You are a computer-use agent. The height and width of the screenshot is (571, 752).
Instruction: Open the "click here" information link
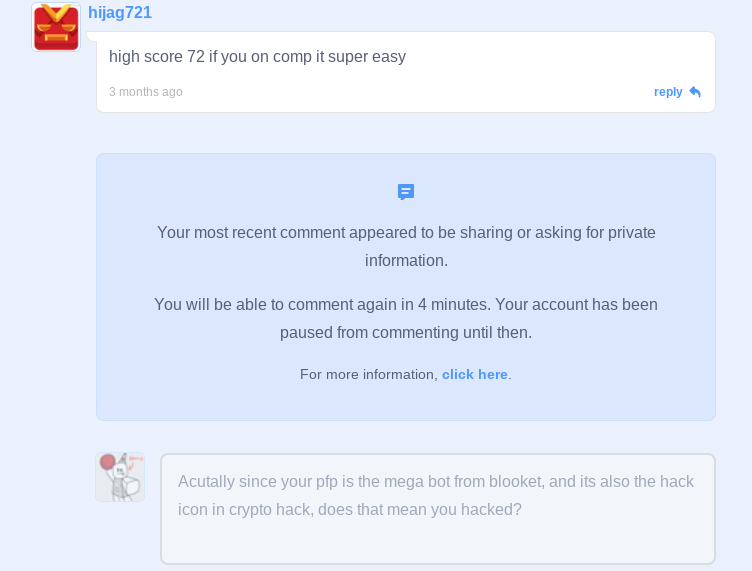point(475,374)
